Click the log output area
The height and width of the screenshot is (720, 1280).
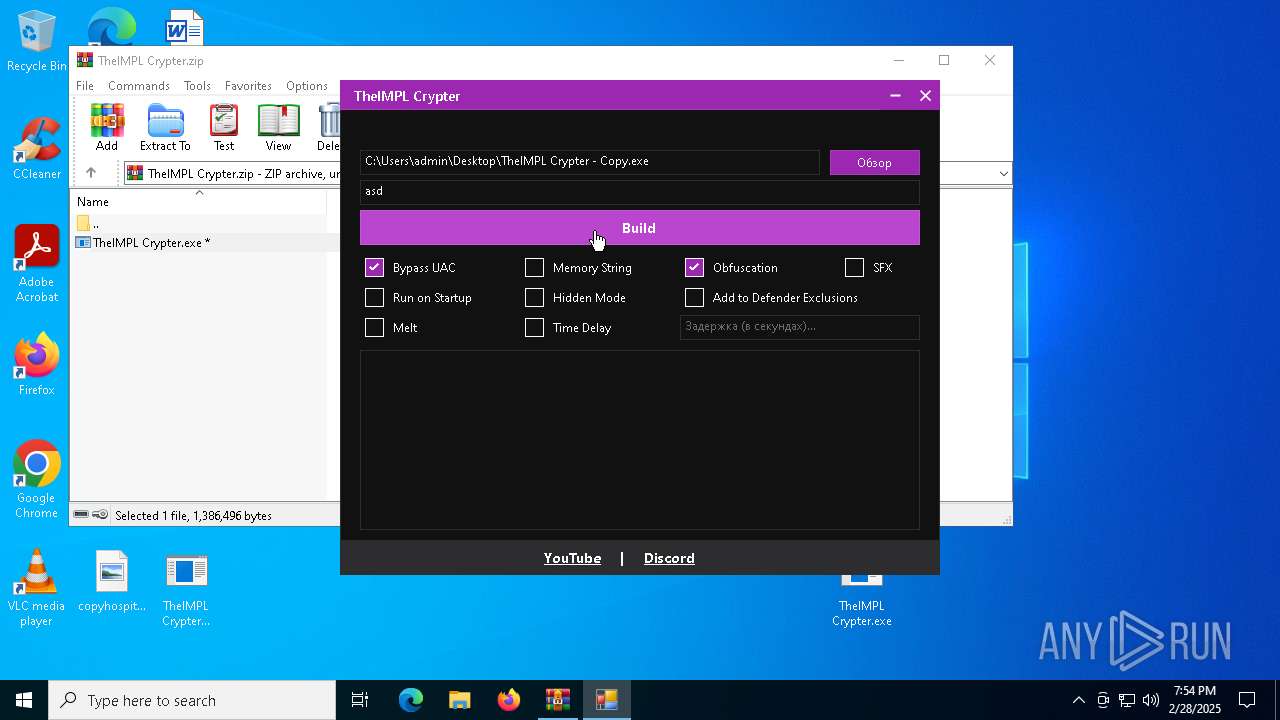[639, 440]
